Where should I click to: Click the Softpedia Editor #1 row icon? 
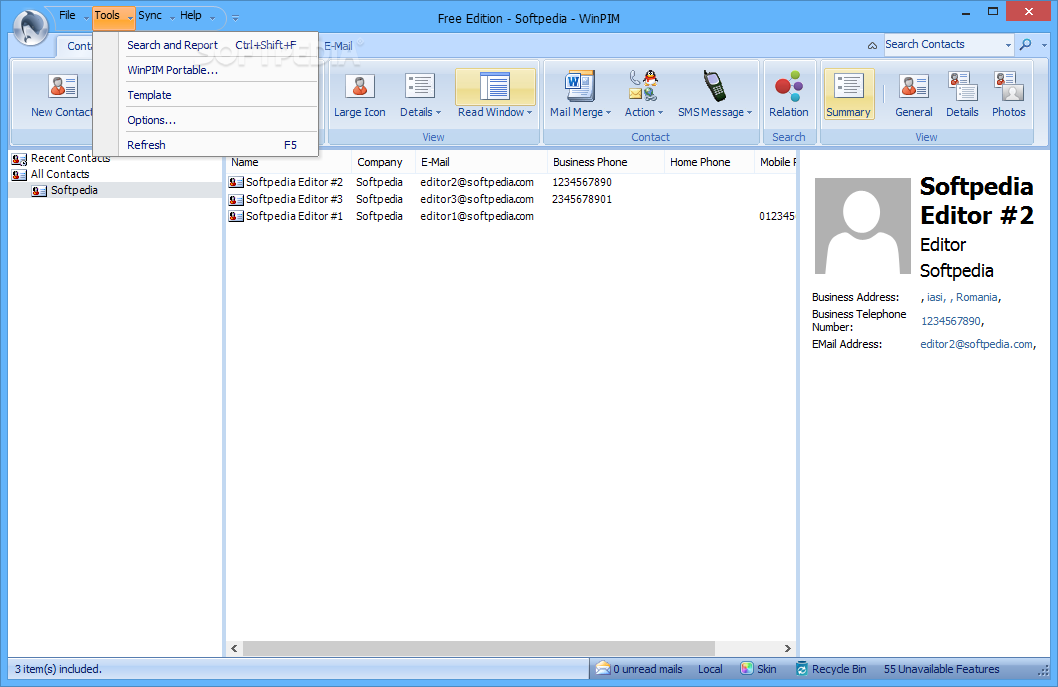(x=236, y=217)
